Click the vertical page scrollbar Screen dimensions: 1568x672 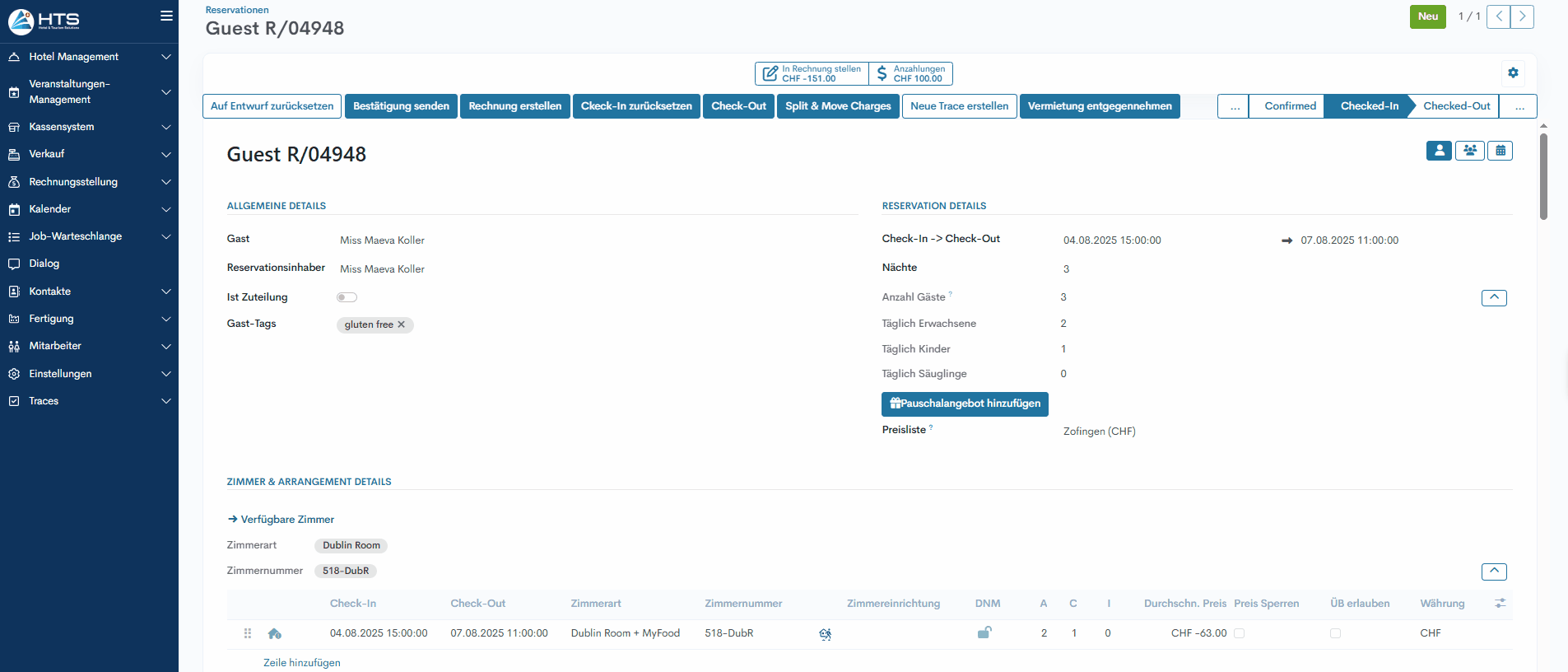[x=1543, y=177]
